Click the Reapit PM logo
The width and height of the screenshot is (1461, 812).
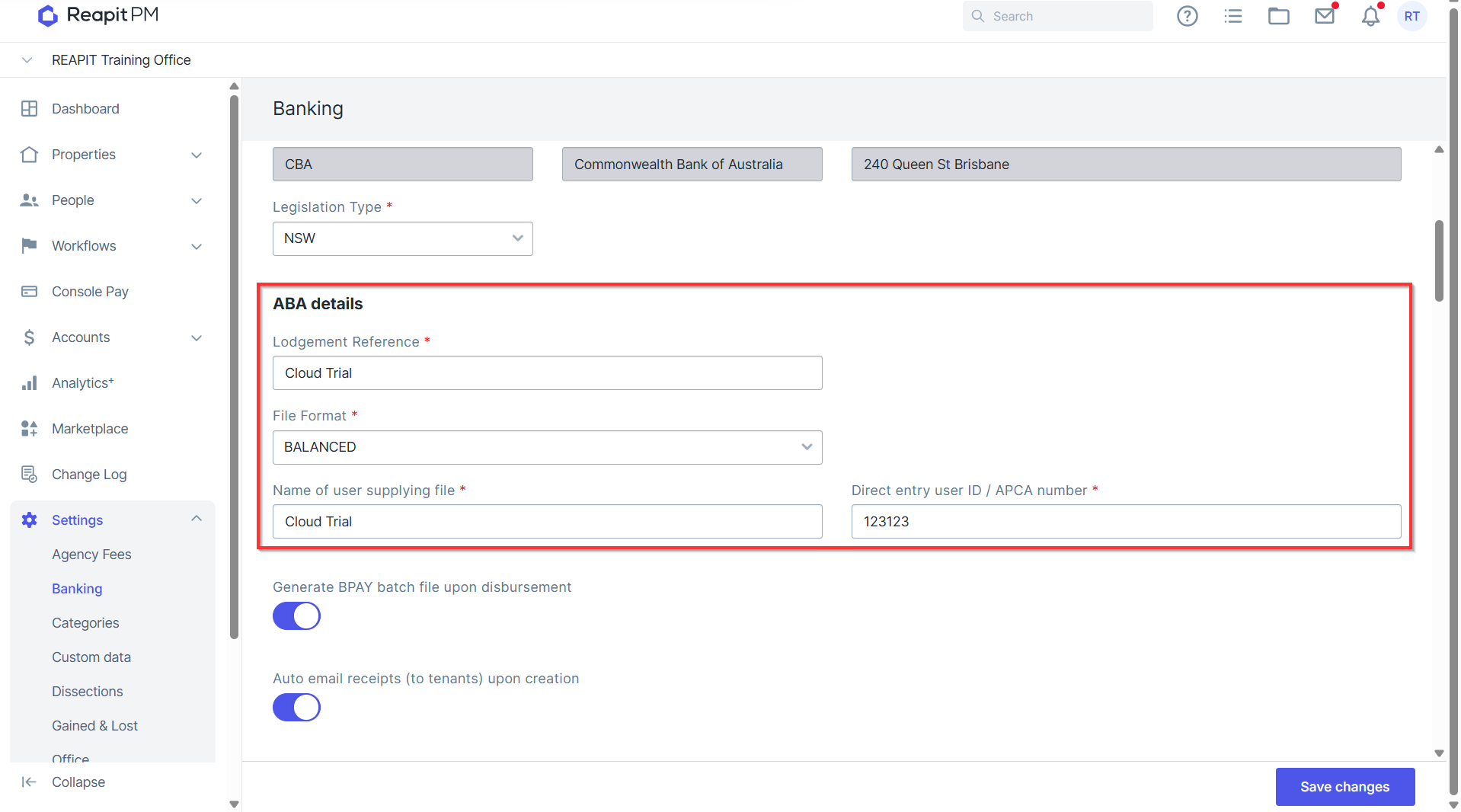click(98, 15)
